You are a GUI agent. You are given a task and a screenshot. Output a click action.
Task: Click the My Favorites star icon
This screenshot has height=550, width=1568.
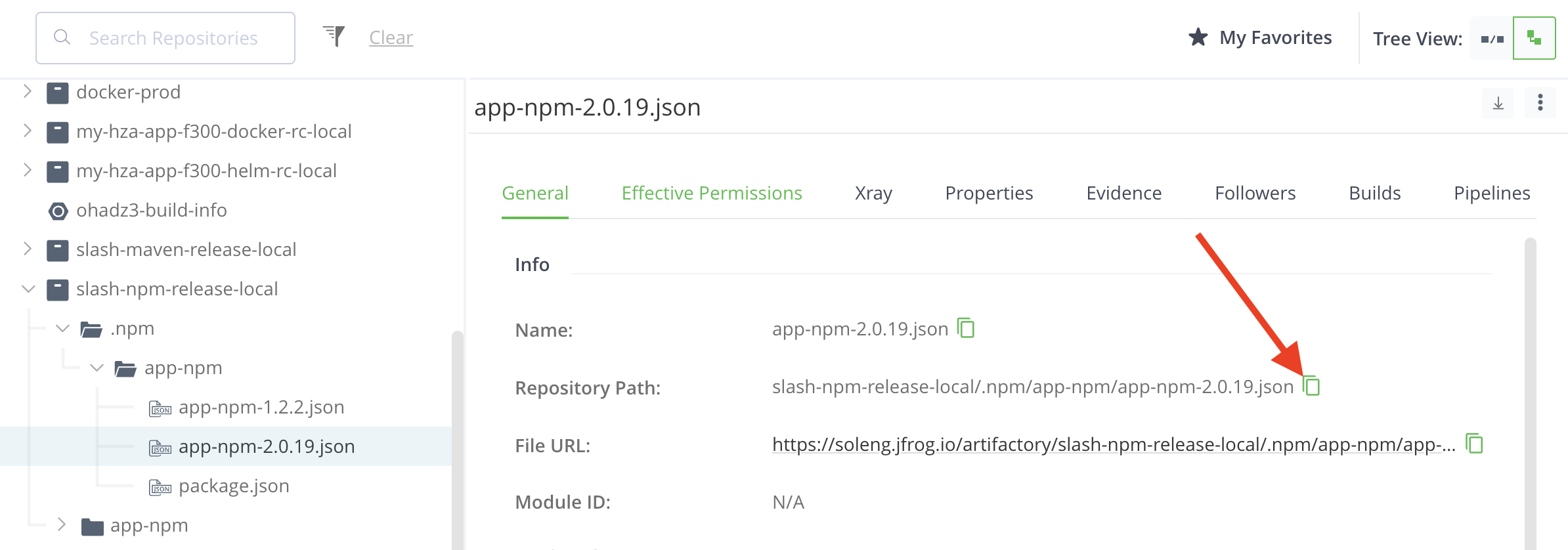(x=1198, y=37)
